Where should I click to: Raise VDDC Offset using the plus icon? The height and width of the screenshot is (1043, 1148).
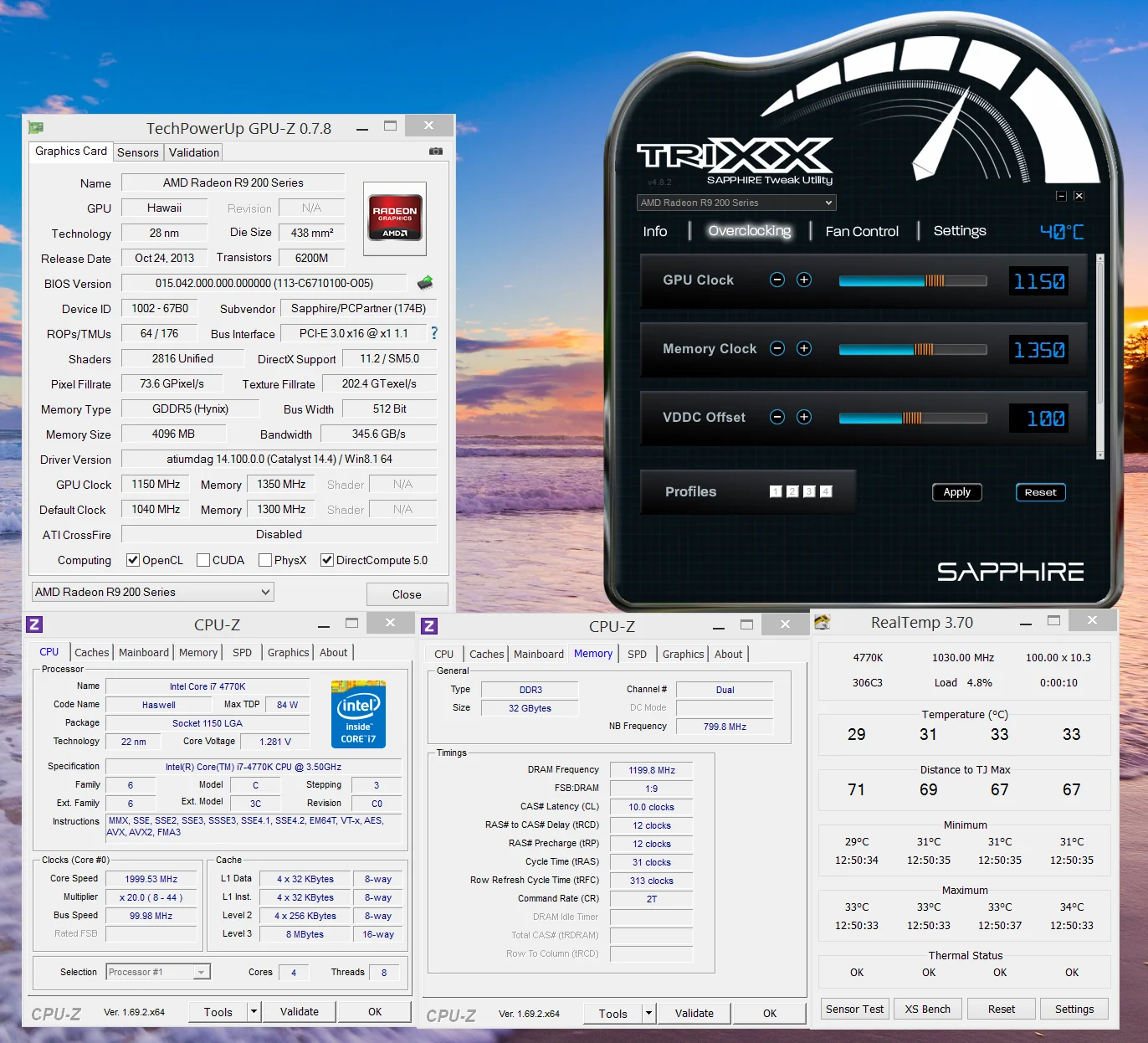coord(804,417)
